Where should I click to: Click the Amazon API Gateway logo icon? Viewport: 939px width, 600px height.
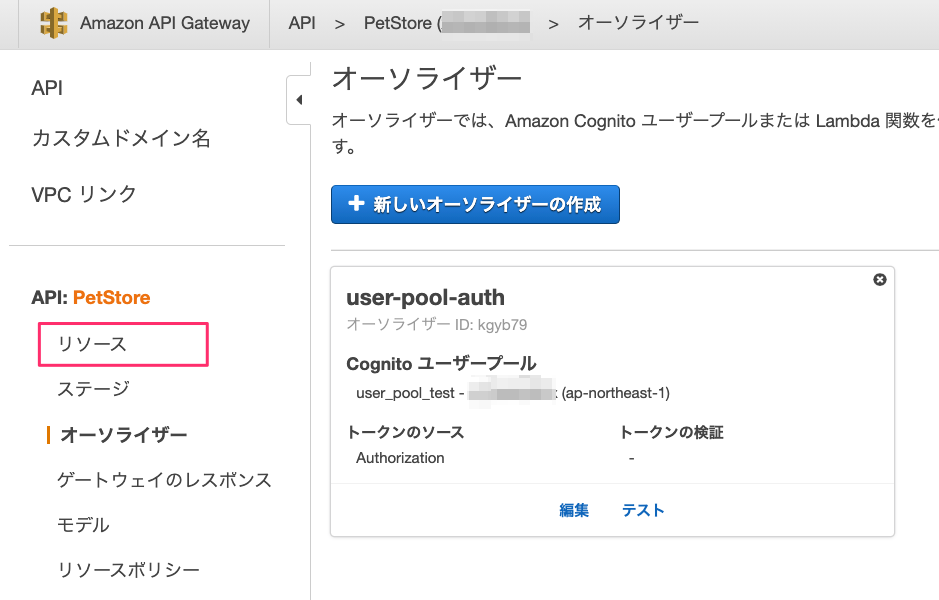[53, 23]
